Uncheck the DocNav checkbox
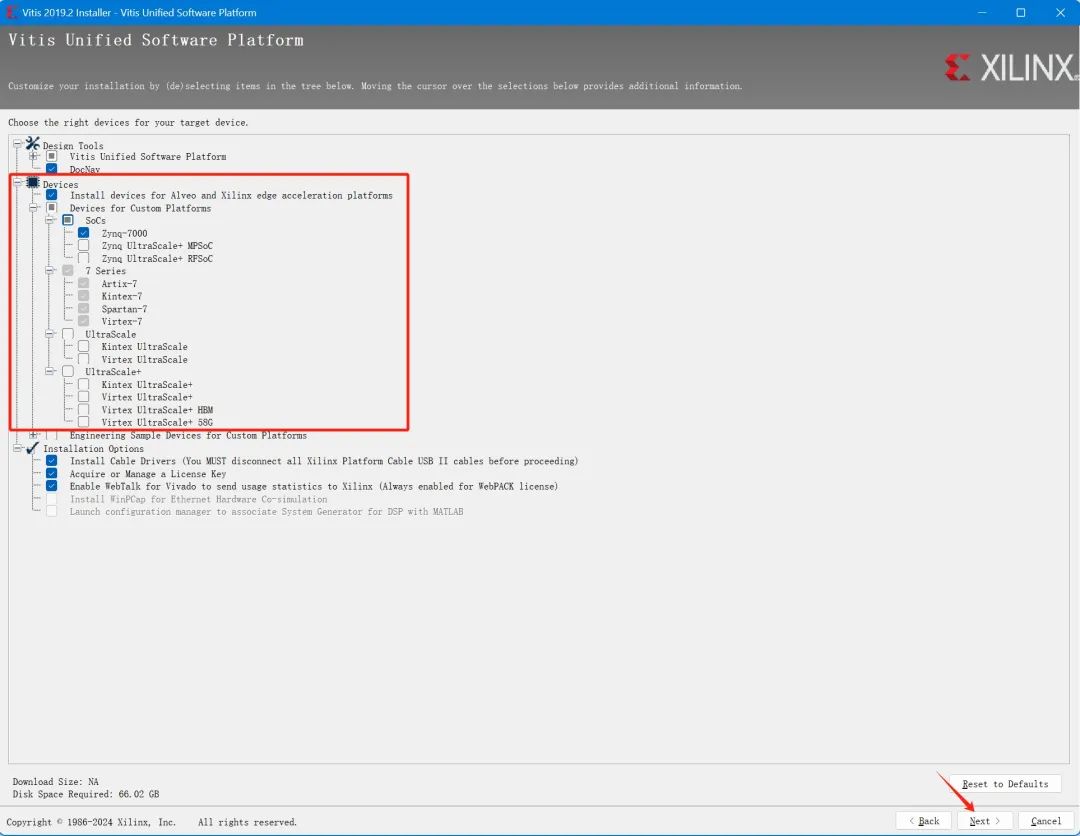1080x836 pixels. pos(52,169)
